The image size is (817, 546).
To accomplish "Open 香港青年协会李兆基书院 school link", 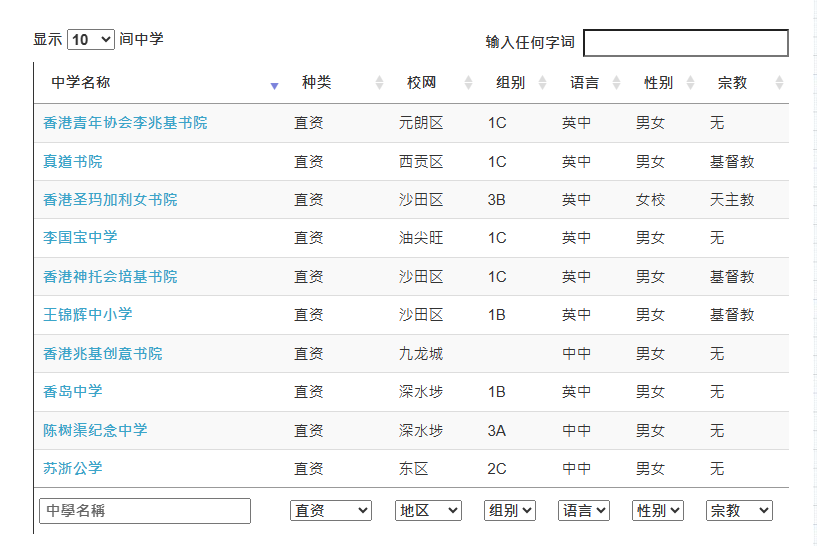I will (125, 122).
